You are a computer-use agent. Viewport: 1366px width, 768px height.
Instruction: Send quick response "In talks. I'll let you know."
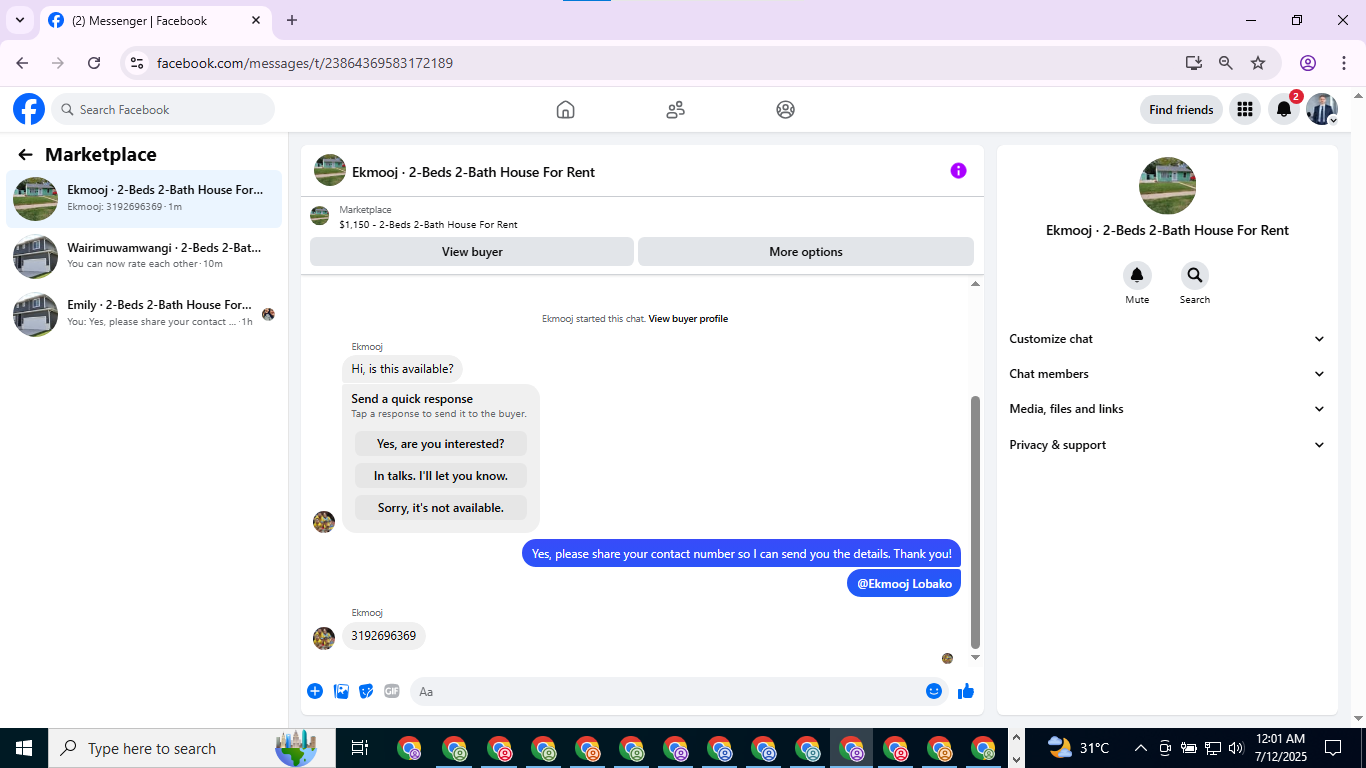[x=441, y=476]
